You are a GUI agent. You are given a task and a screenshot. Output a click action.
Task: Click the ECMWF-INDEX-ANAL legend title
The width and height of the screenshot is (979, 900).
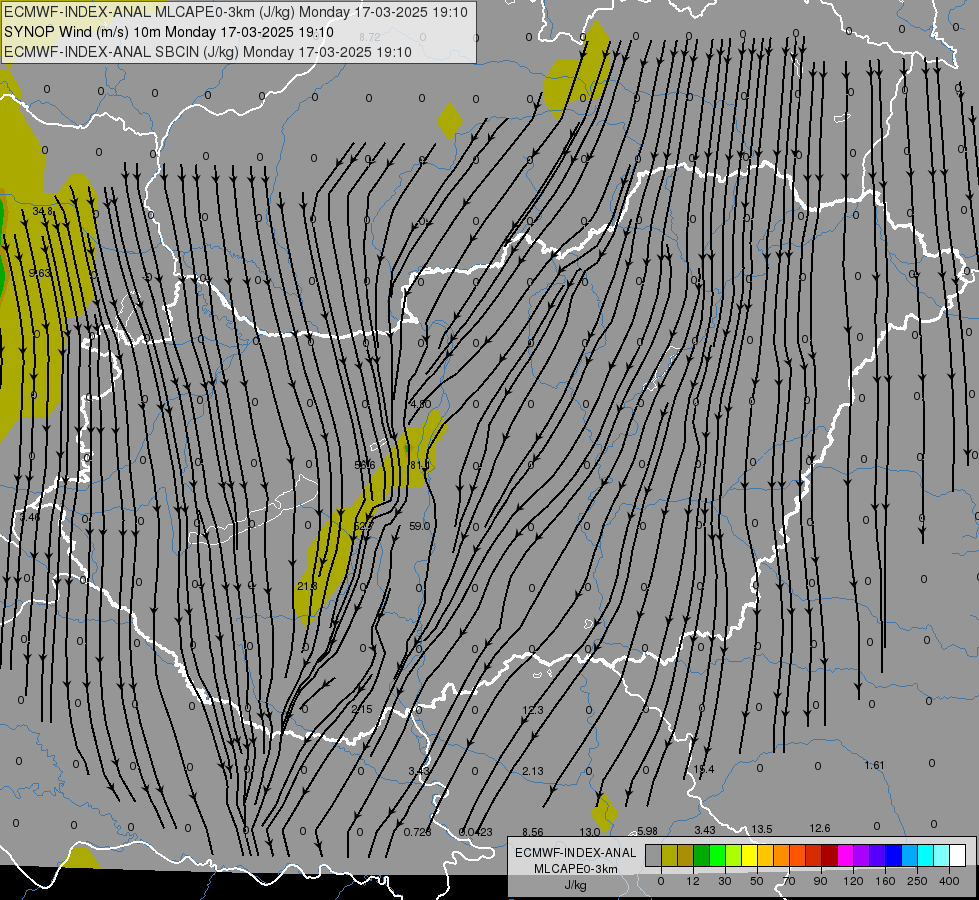(576, 853)
